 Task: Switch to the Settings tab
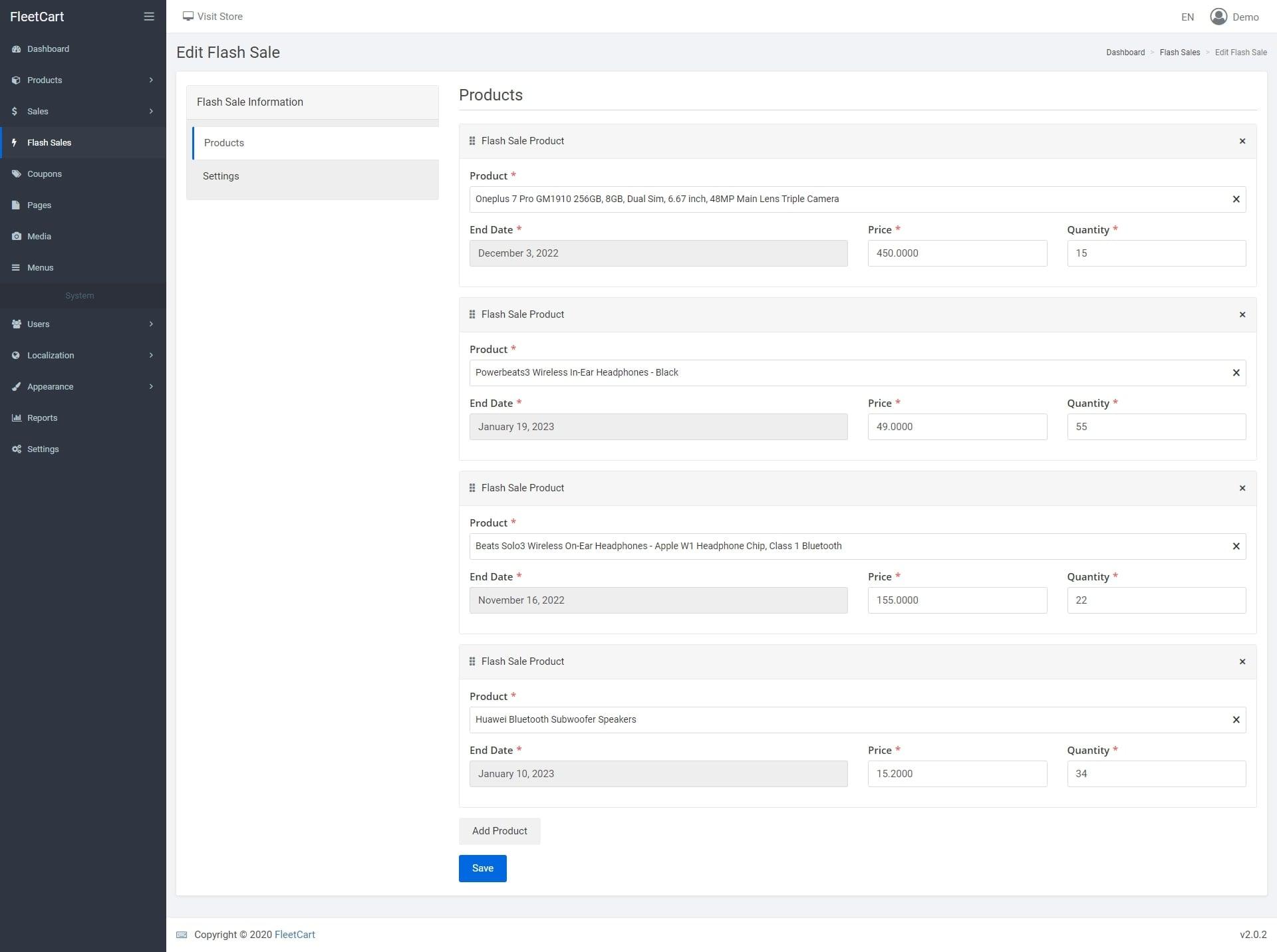pos(221,176)
